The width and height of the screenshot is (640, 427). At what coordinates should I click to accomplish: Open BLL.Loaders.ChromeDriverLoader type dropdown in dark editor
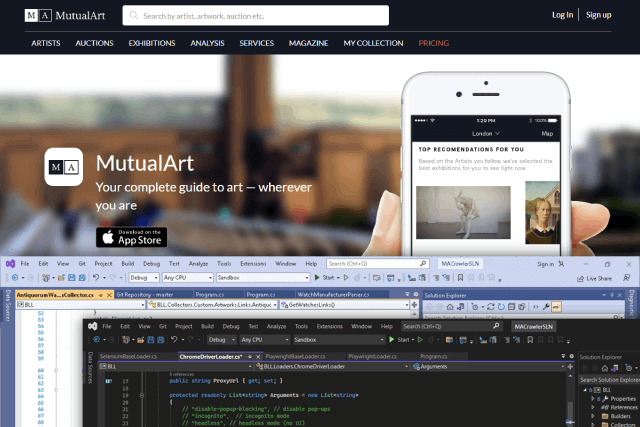332,367
